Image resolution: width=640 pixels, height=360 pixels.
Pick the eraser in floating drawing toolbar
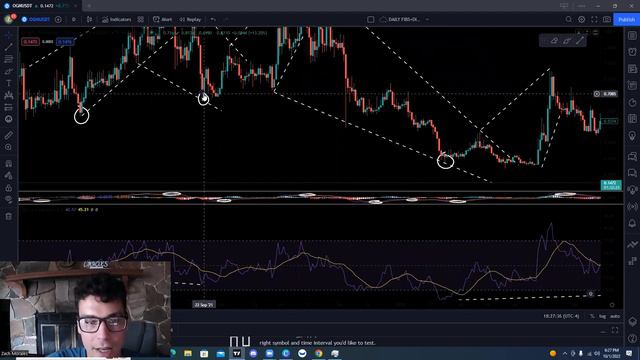tap(554, 40)
